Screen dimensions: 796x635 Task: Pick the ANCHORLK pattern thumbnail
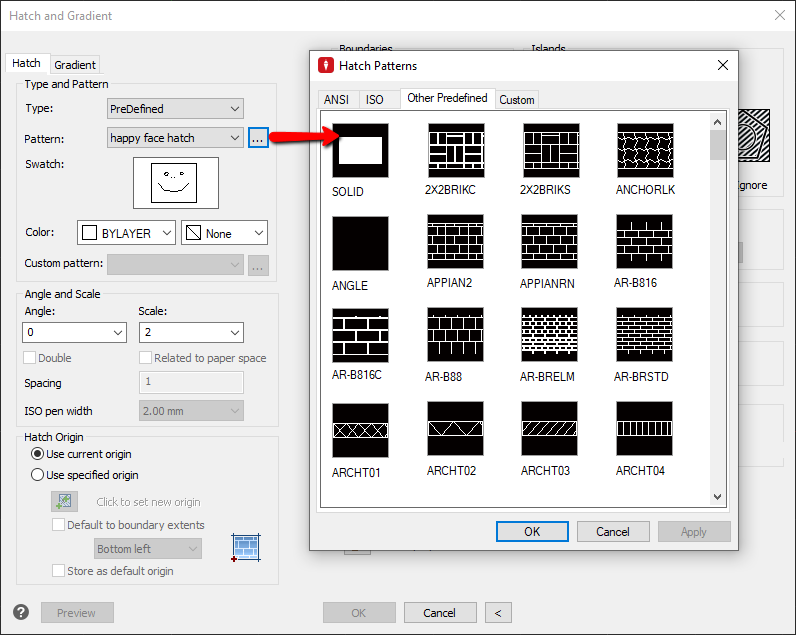(x=645, y=151)
